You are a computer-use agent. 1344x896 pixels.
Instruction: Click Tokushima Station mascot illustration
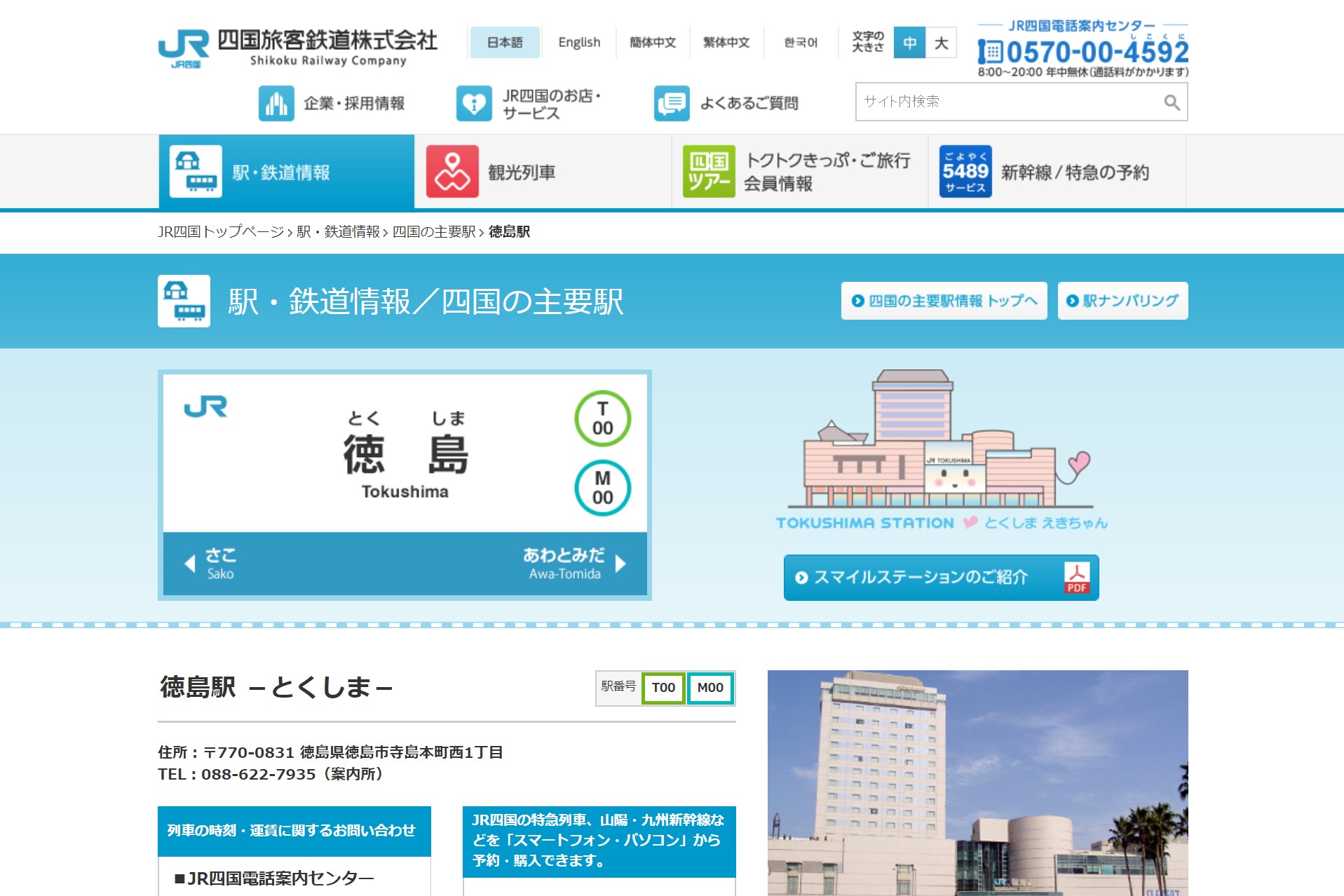[941, 450]
